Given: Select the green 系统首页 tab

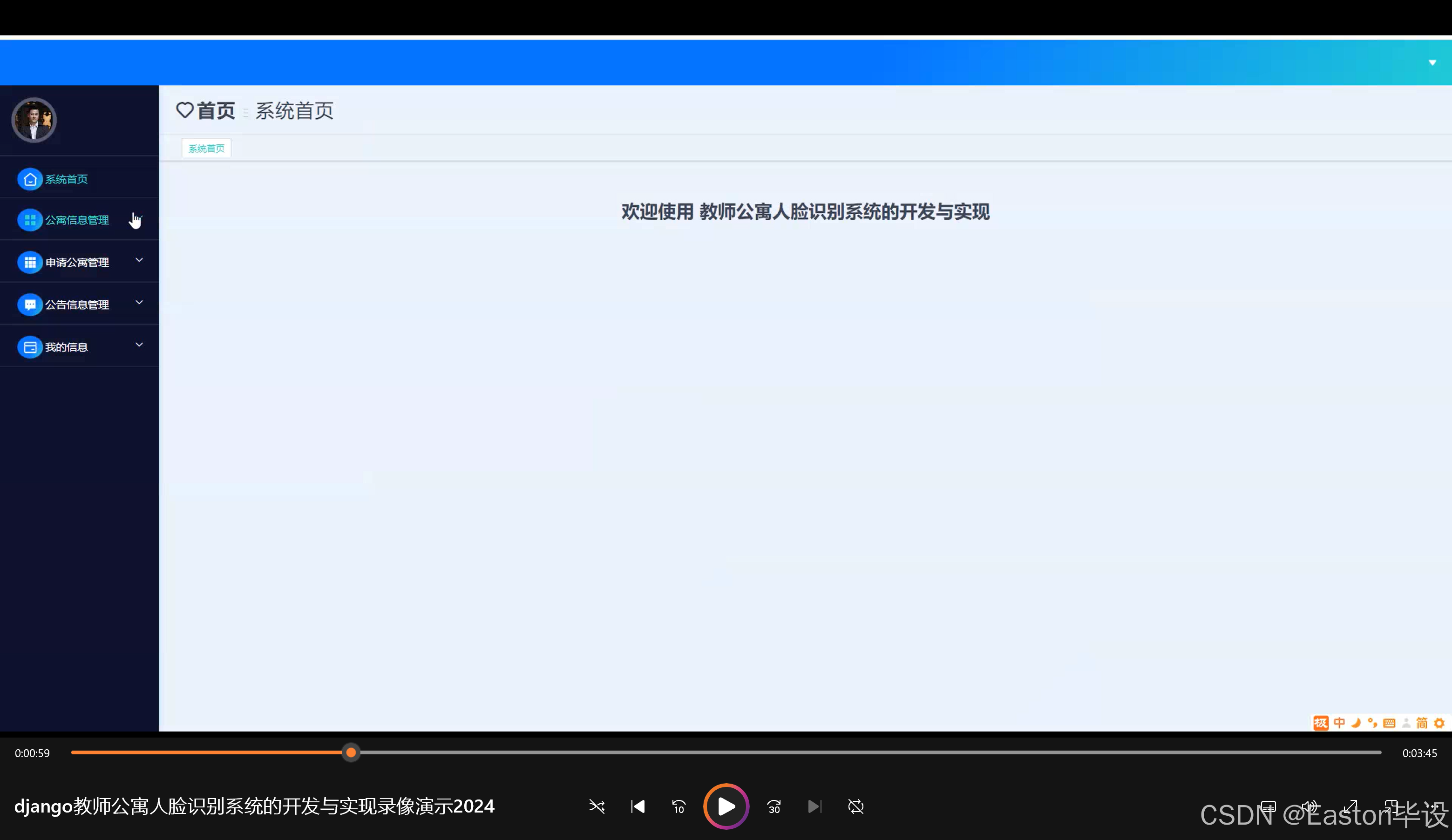Looking at the screenshot, I should 206,148.
